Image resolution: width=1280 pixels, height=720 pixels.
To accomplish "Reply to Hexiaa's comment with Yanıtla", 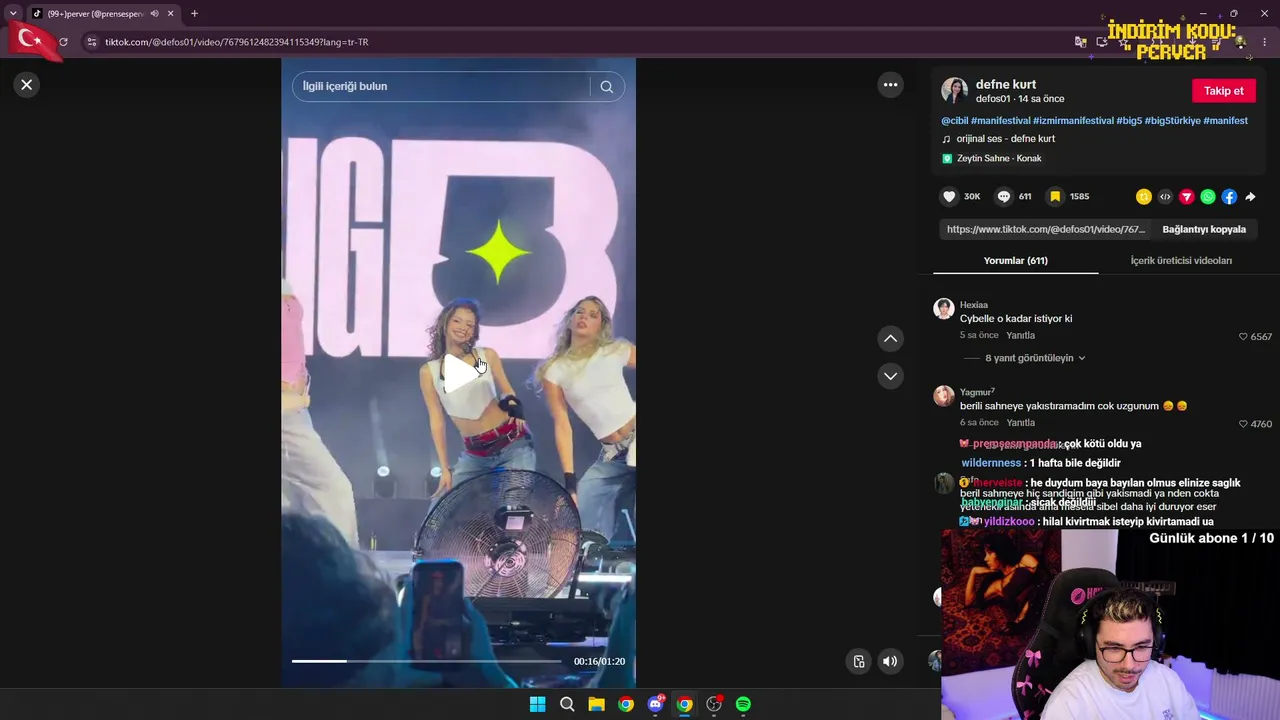I will [x=1020, y=336].
